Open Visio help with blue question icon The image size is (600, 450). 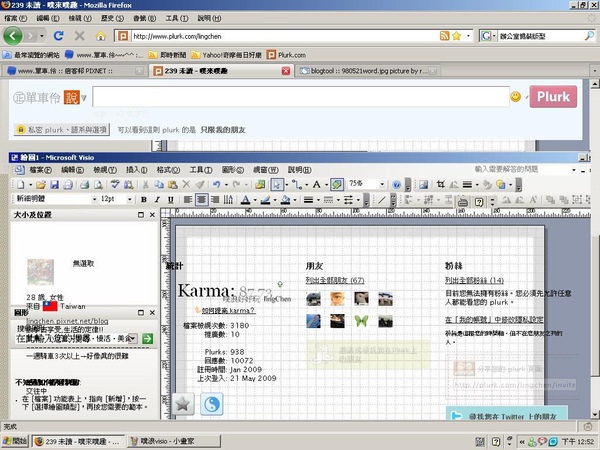[x=396, y=185]
